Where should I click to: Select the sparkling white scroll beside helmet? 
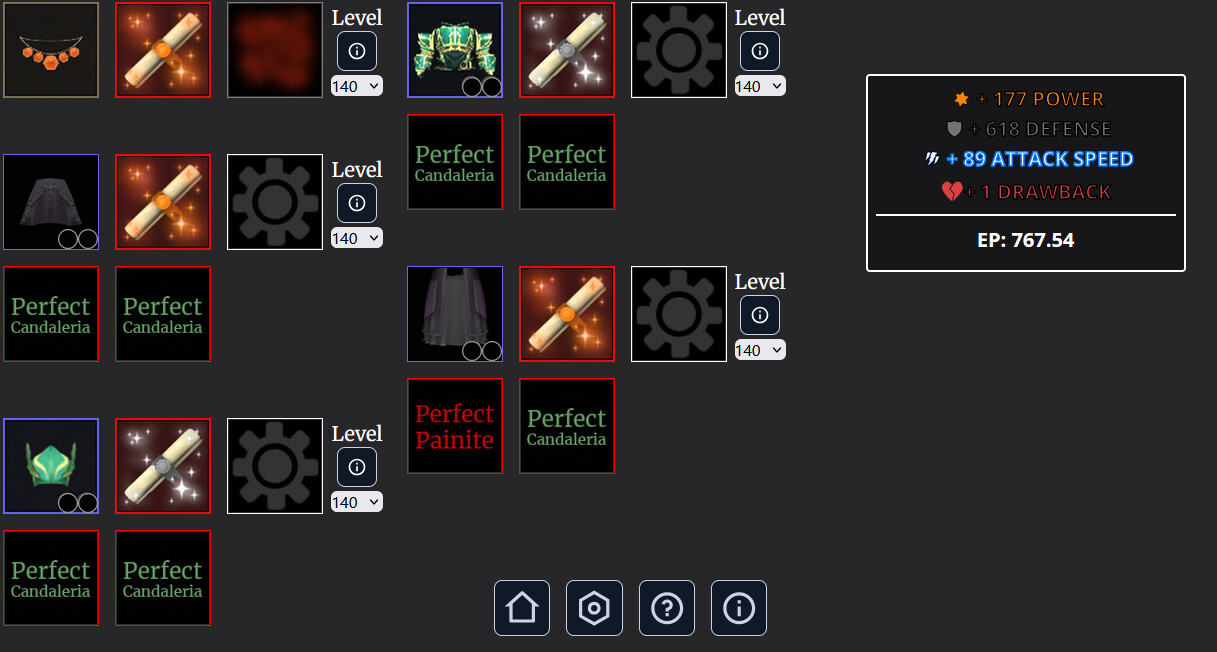pos(163,466)
